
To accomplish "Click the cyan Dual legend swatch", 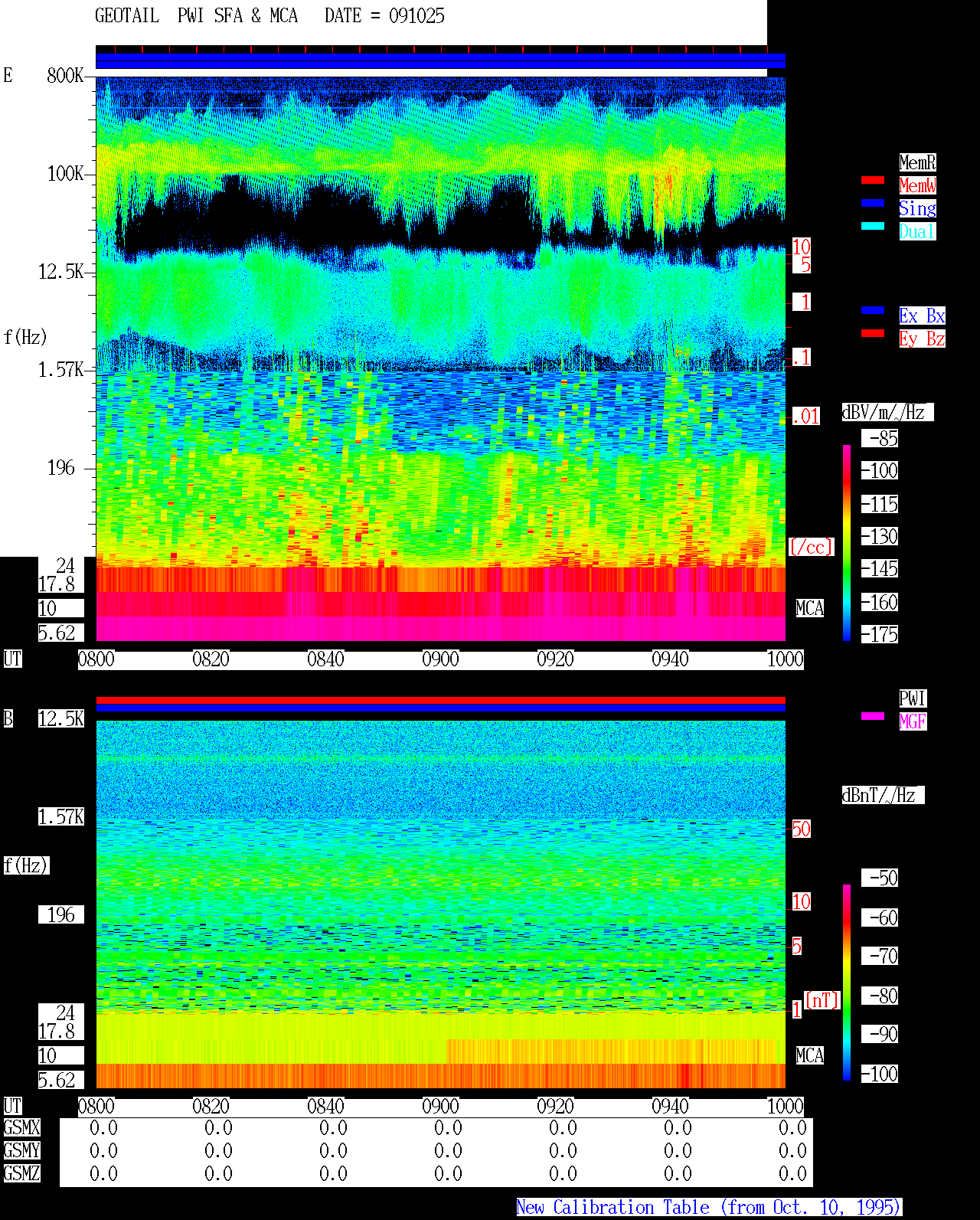I will [873, 226].
